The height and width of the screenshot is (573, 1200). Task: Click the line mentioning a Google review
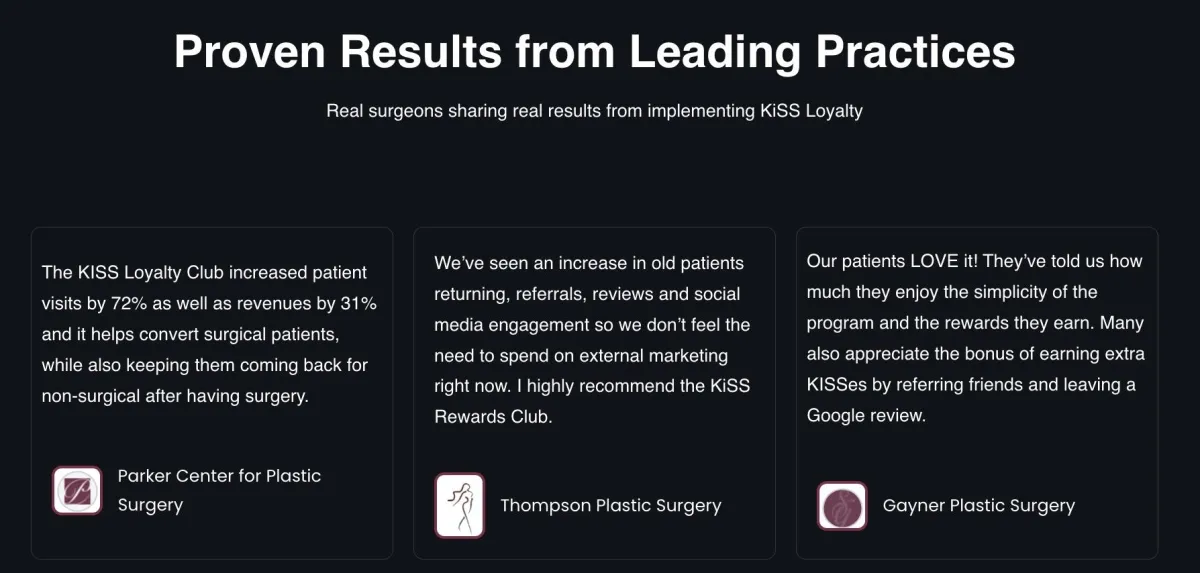tap(867, 416)
